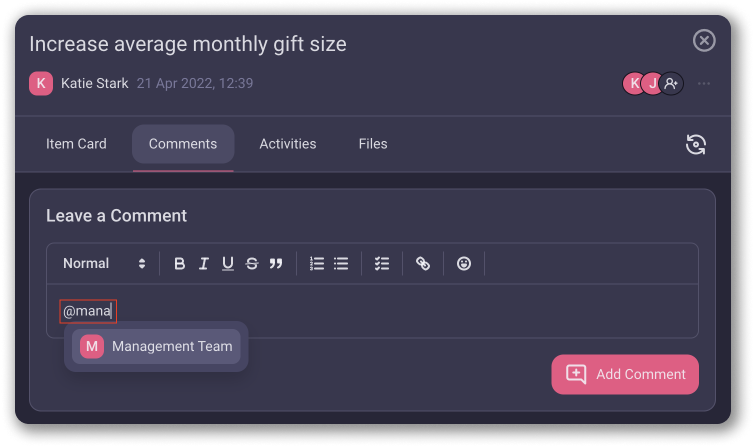Insert a numbered list
The image size is (754, 447).
coord(317,264)
